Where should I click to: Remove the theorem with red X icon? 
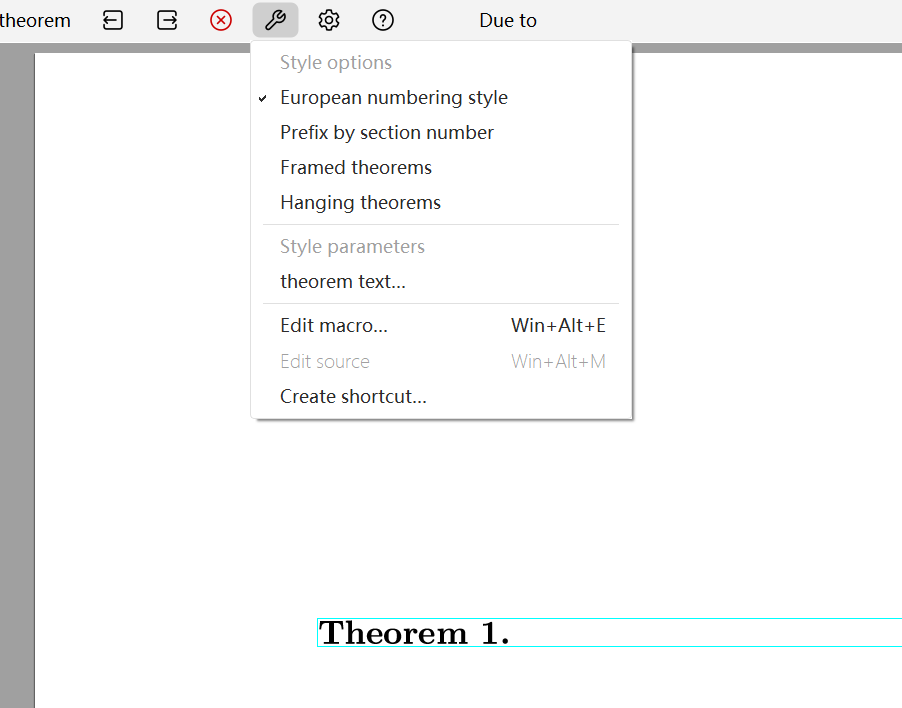coord(221,20)
